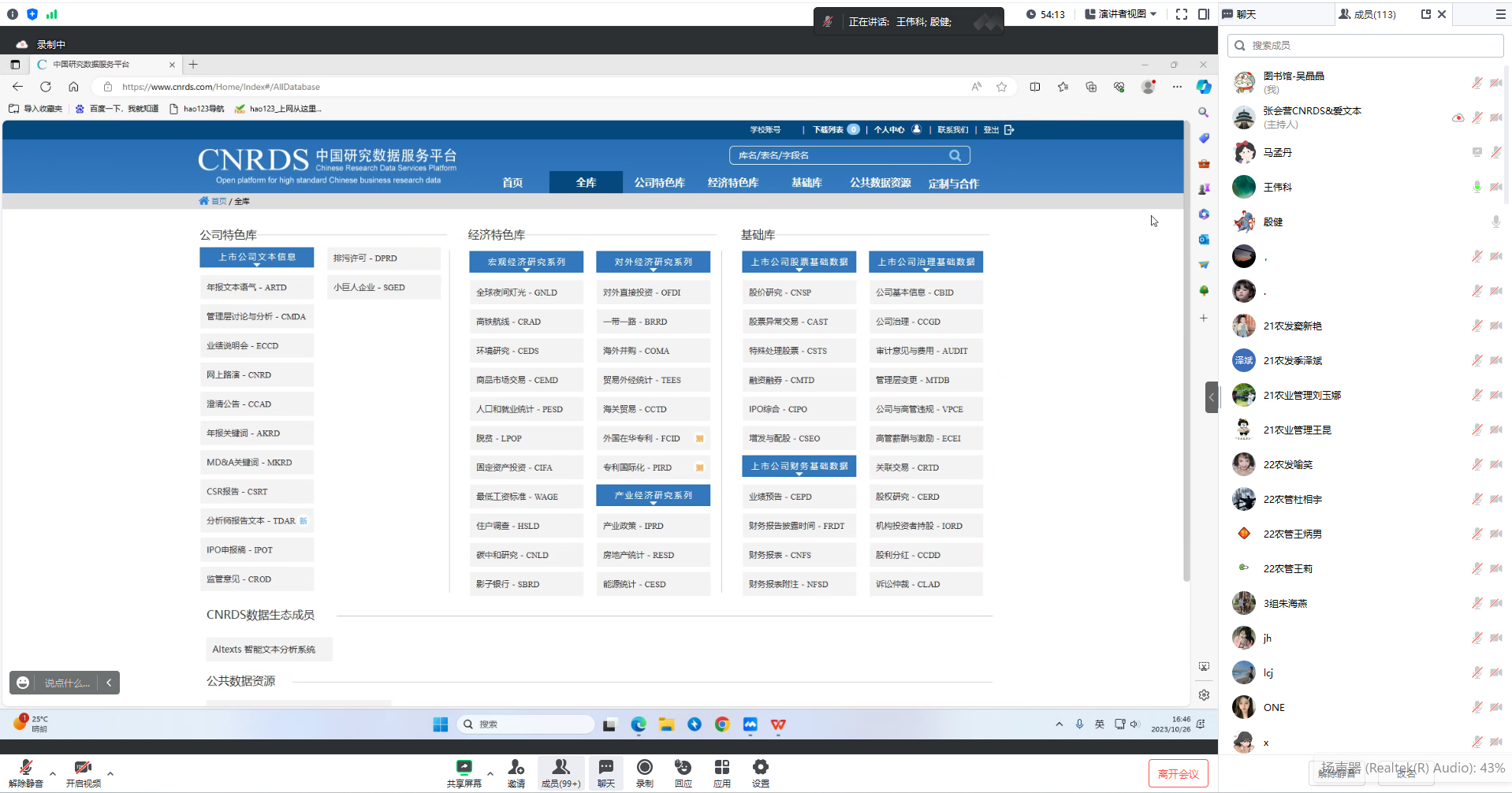Image resolution: width=1512 pixels, height=793 pixels.
Task: Click the mute icon for ONE
Action: tap(1477, 707)
